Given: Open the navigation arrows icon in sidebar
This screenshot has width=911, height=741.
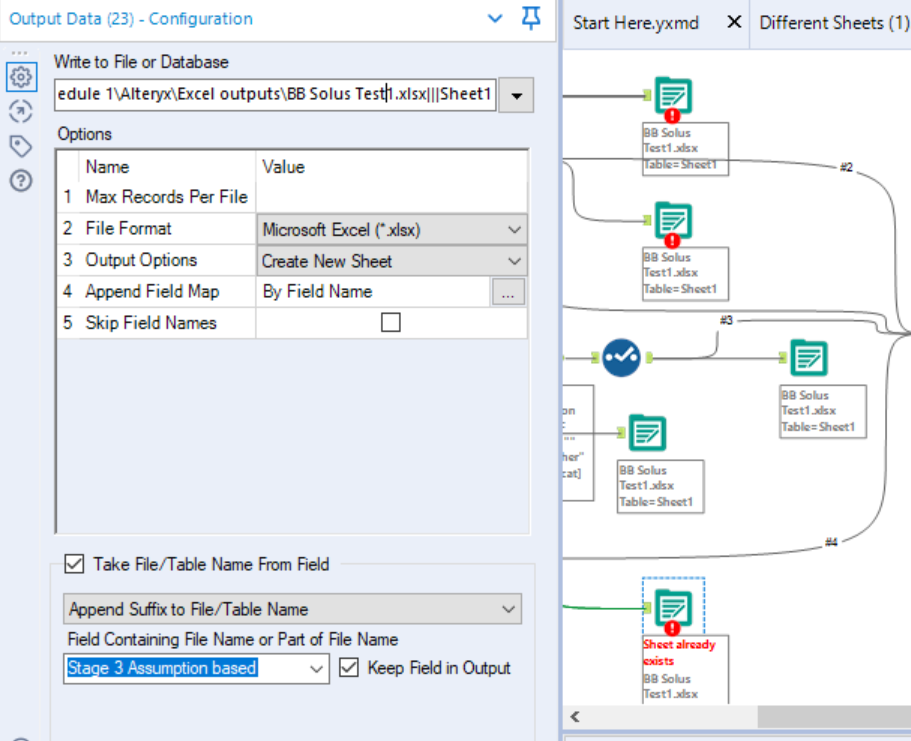Looking at the screenshot, I should [x=20, y=111].
